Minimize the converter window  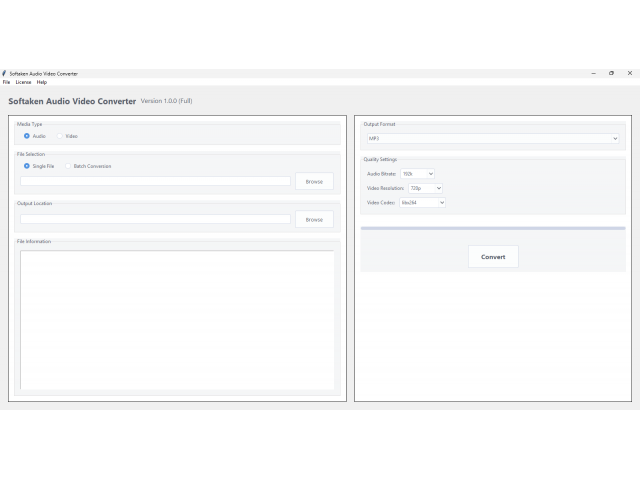tap(593, 73)
